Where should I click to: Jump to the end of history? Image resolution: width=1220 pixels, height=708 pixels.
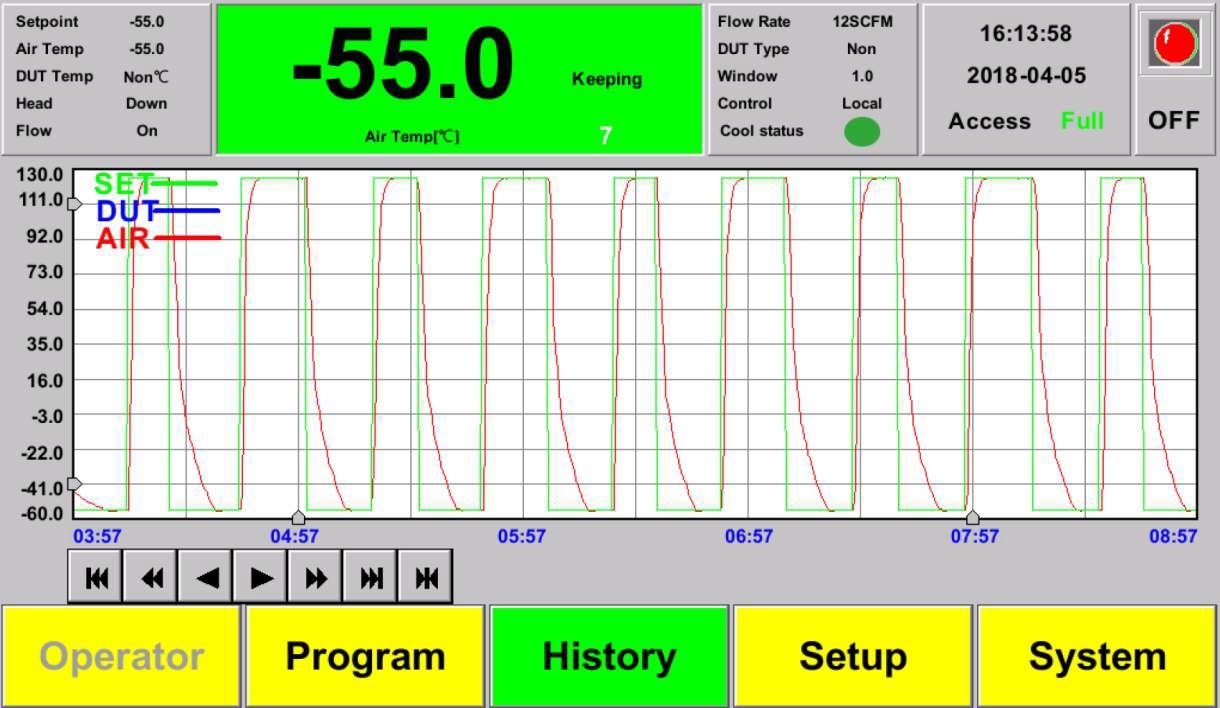(371, 577)
